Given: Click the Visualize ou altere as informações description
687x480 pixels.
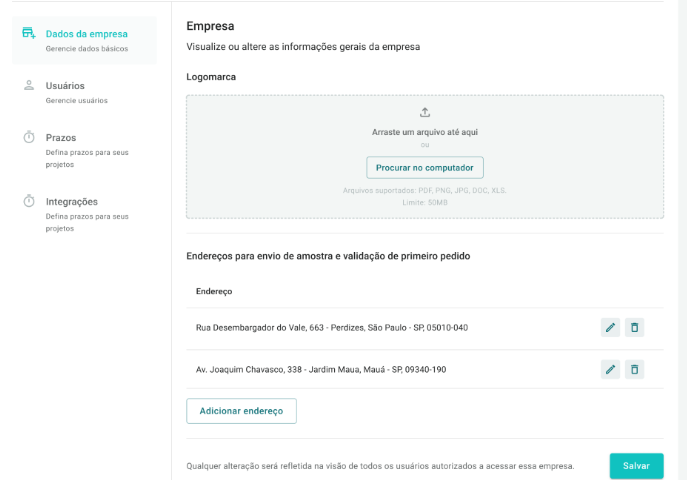Looking at the screenshot, I should pyautogui.click(x=303, y=47).
